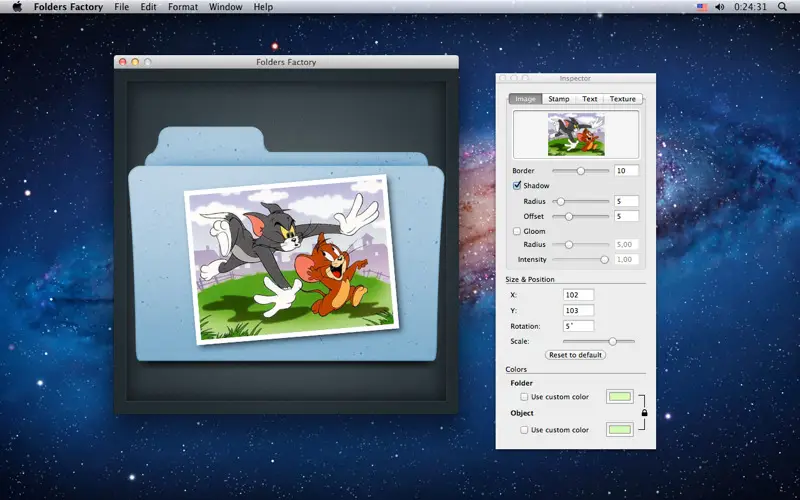The image size is (800, 500).
Task: Click the Folders Factory window title
Action: tap(286, 62)
